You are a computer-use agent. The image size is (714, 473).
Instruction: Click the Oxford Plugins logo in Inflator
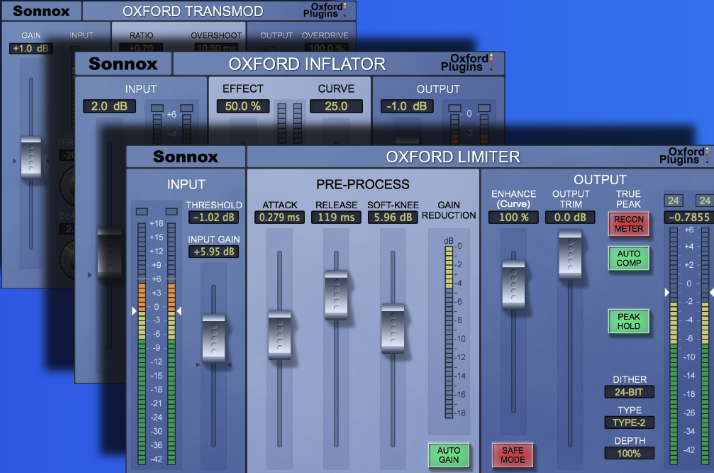click(466, 63)
